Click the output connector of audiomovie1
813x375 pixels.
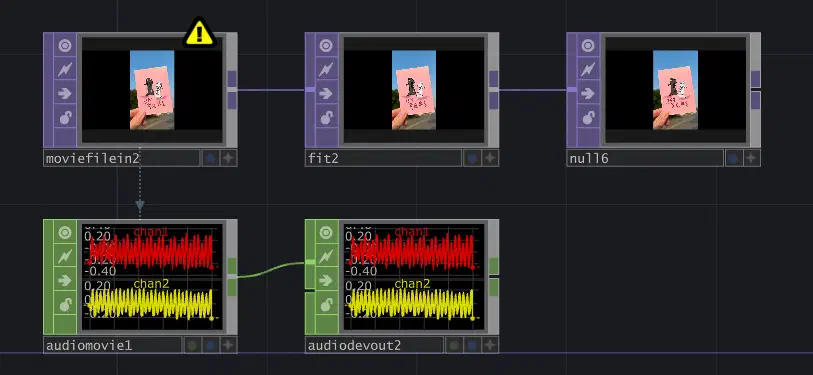click(232, 277)
